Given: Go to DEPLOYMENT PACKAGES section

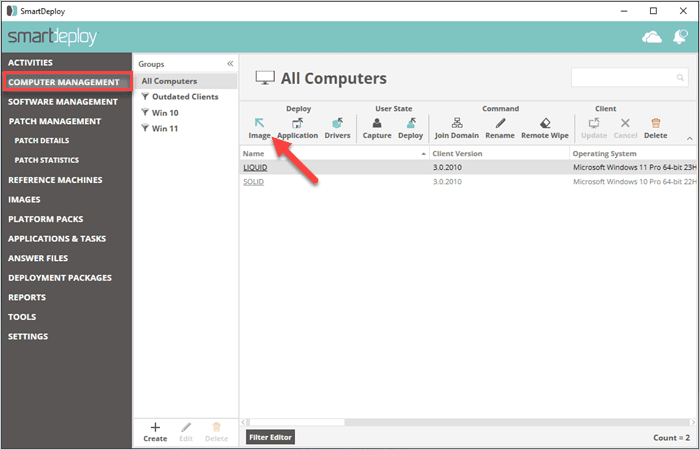Looking at the screenshot, I should tap(60, 278).
